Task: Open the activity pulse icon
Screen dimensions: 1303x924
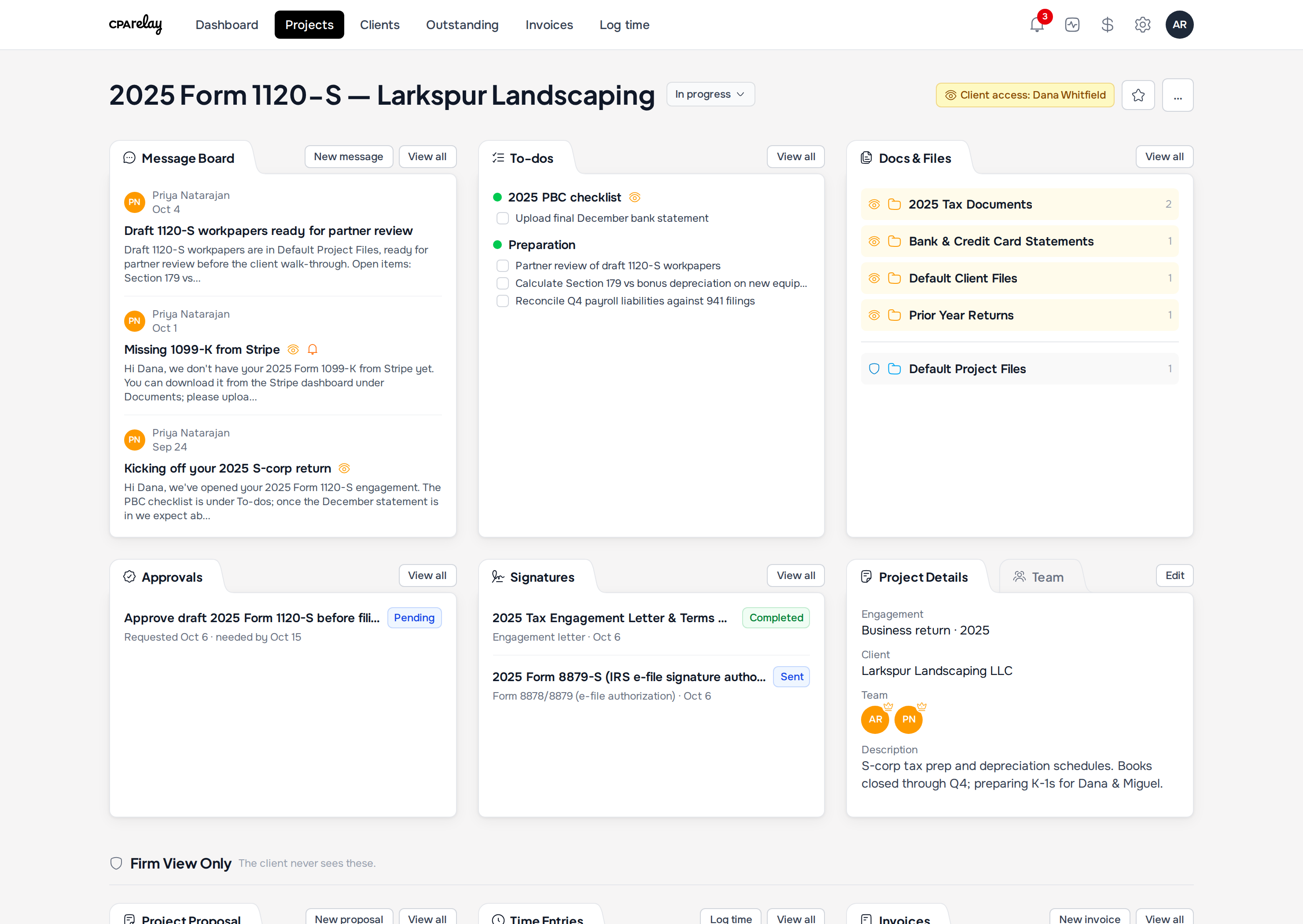Action: [x=1072, y=25]
